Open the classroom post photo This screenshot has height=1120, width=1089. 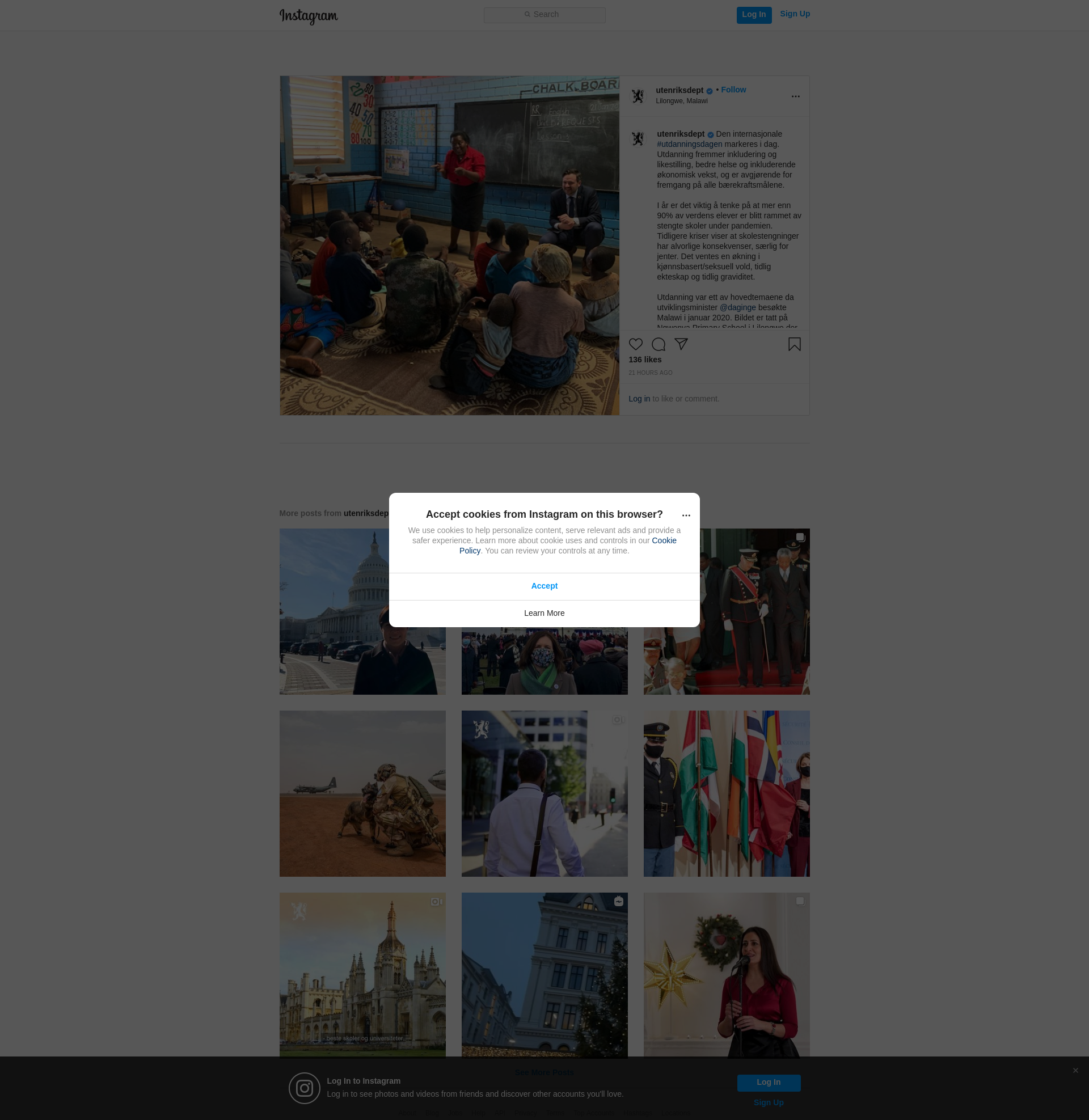[x=449, y=246]
